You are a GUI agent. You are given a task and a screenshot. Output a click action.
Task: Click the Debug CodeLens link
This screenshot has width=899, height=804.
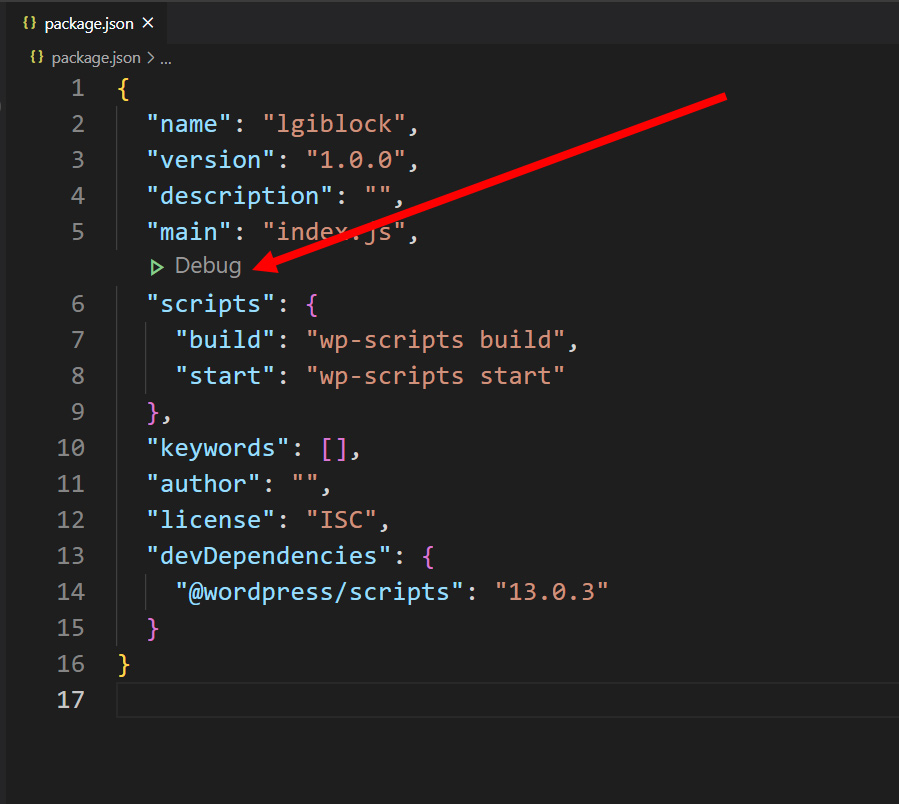pos(208,266)
